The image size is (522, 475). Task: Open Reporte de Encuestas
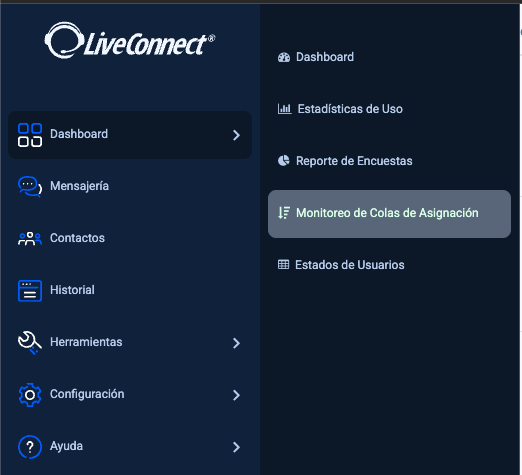pos(354,161)
